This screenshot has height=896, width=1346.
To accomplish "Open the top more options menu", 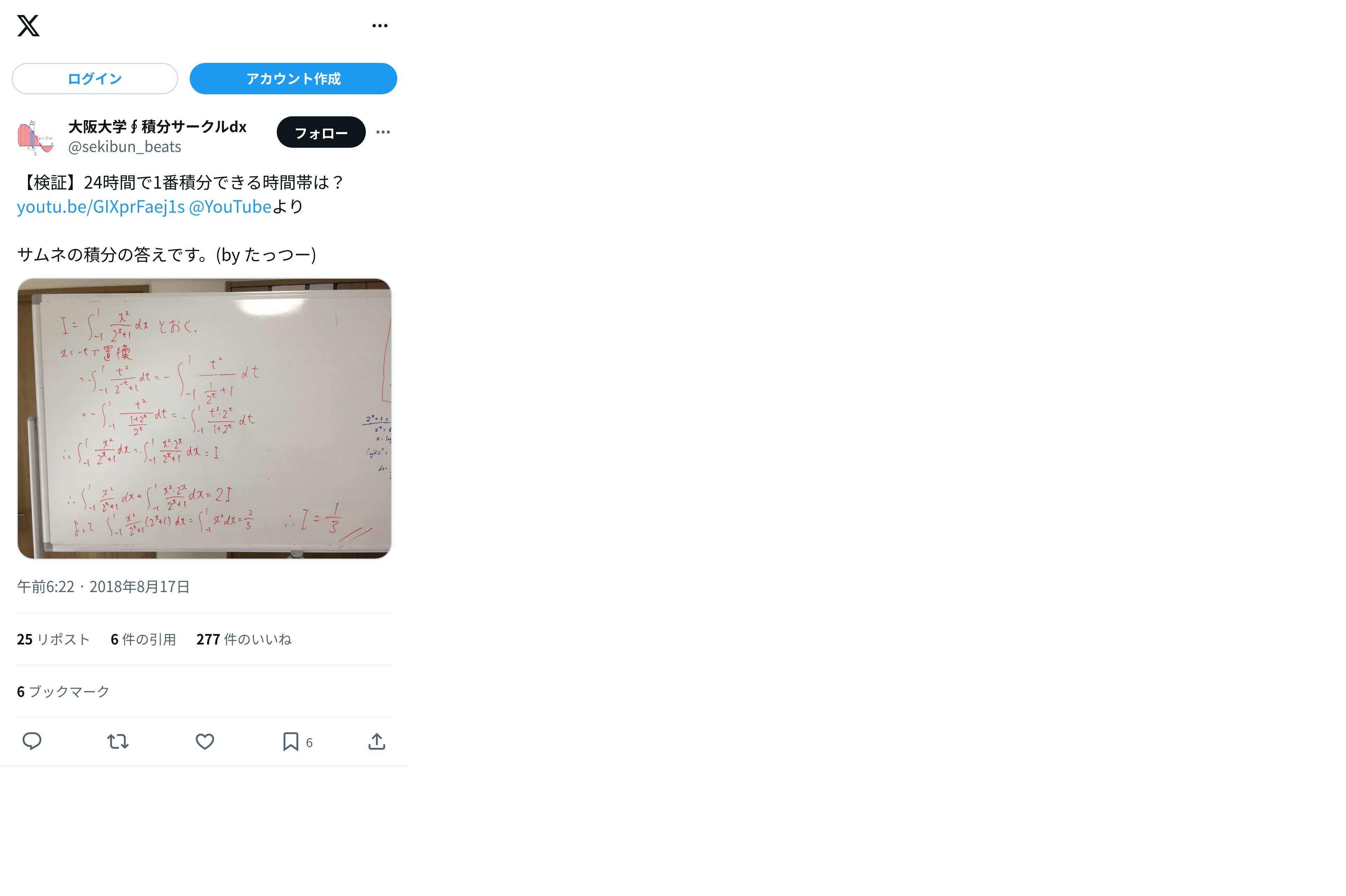I will tap(379, 26).
